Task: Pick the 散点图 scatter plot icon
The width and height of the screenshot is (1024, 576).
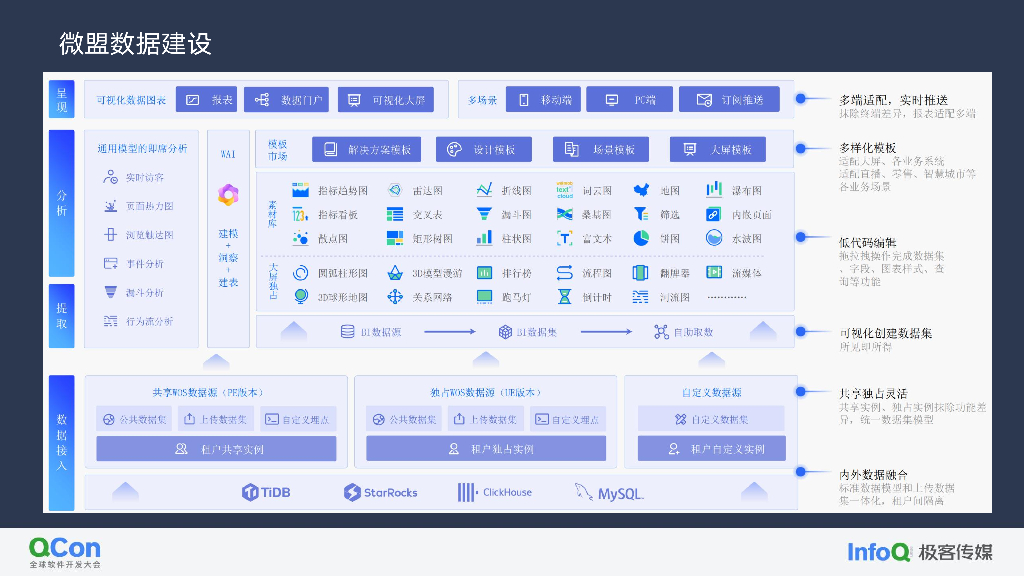Action: (300, 238)
